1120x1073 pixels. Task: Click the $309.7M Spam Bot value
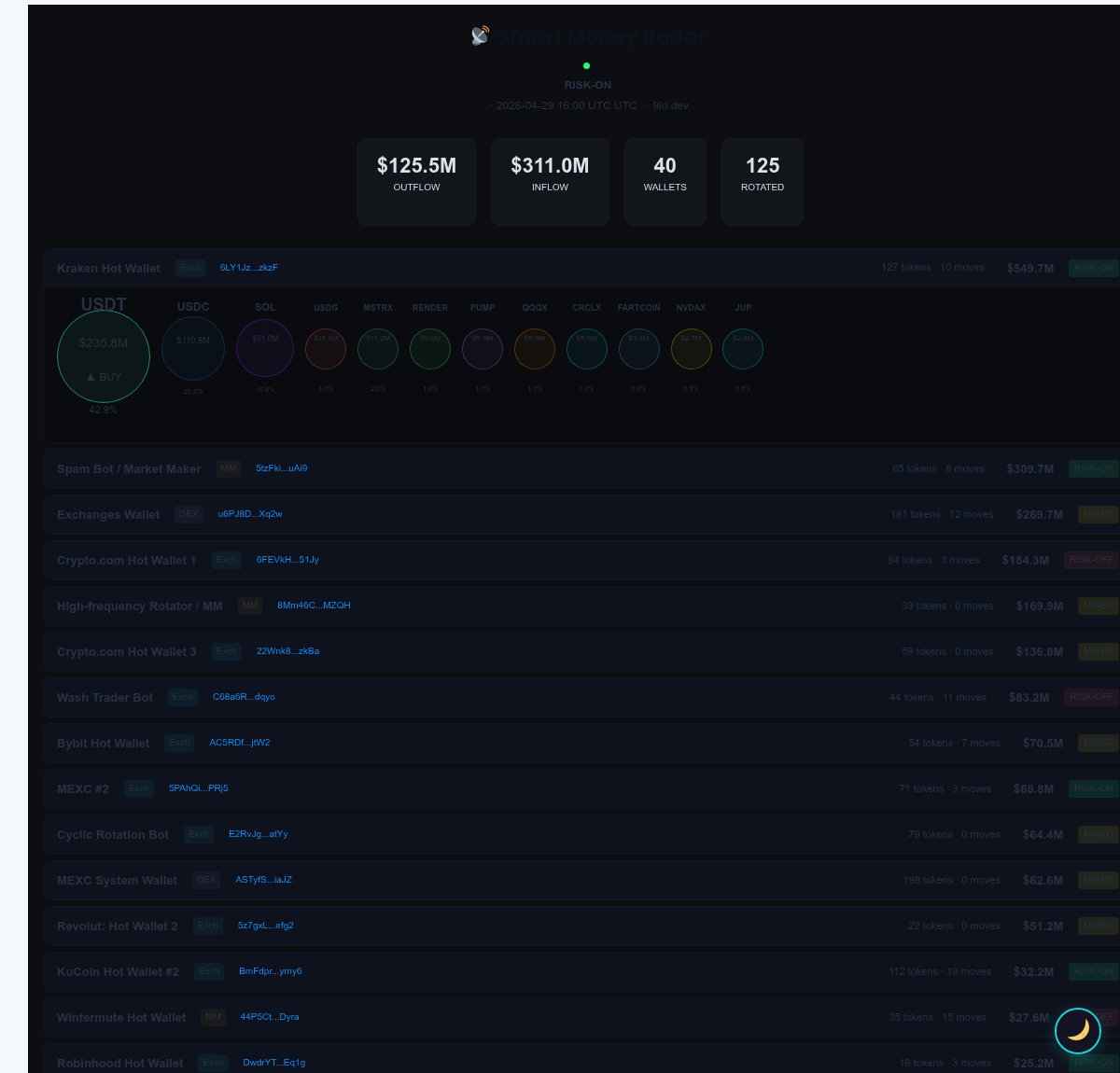pos(1030,469)
